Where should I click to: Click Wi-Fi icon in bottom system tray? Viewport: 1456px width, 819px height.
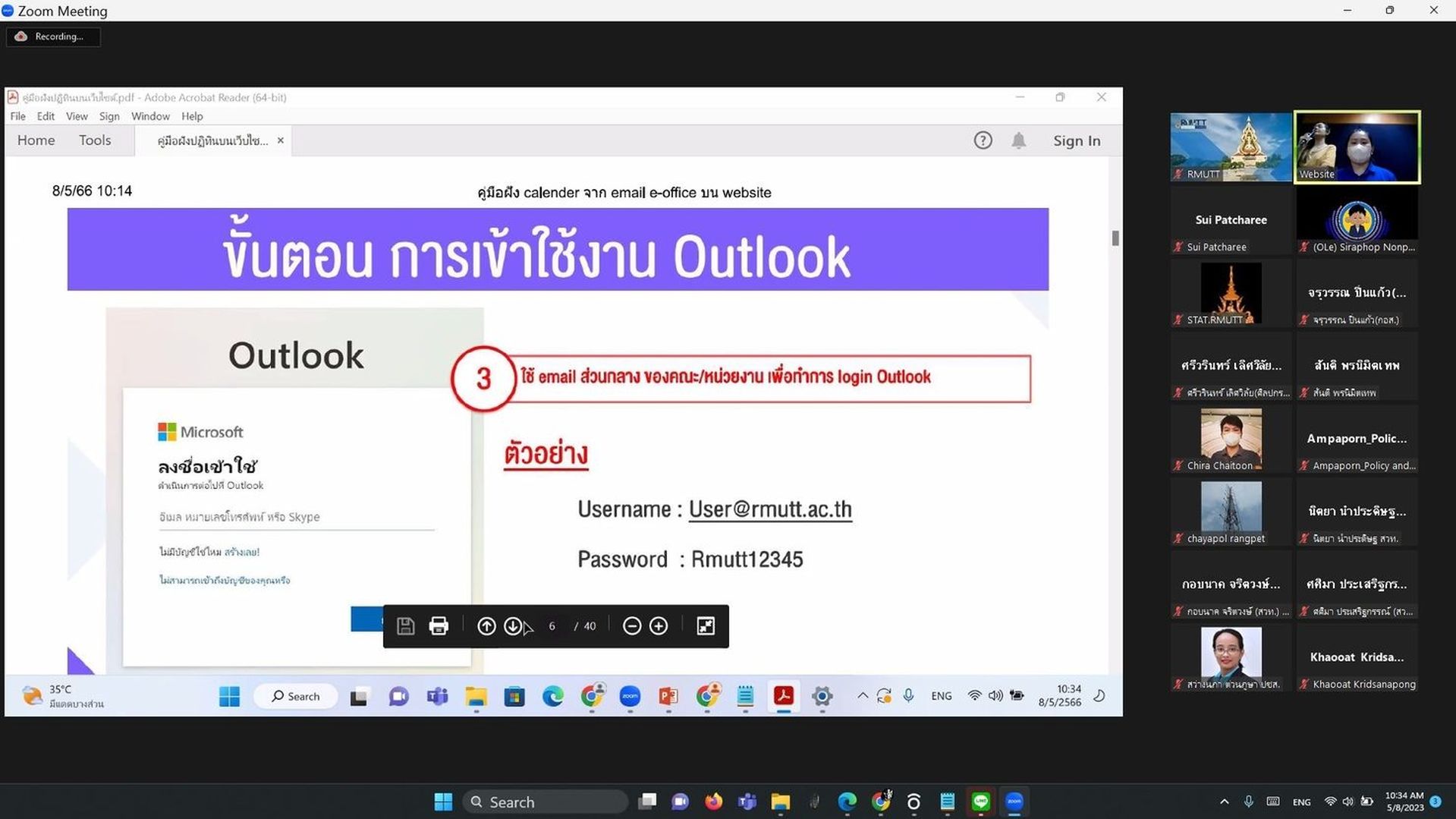coord(1330,802)
